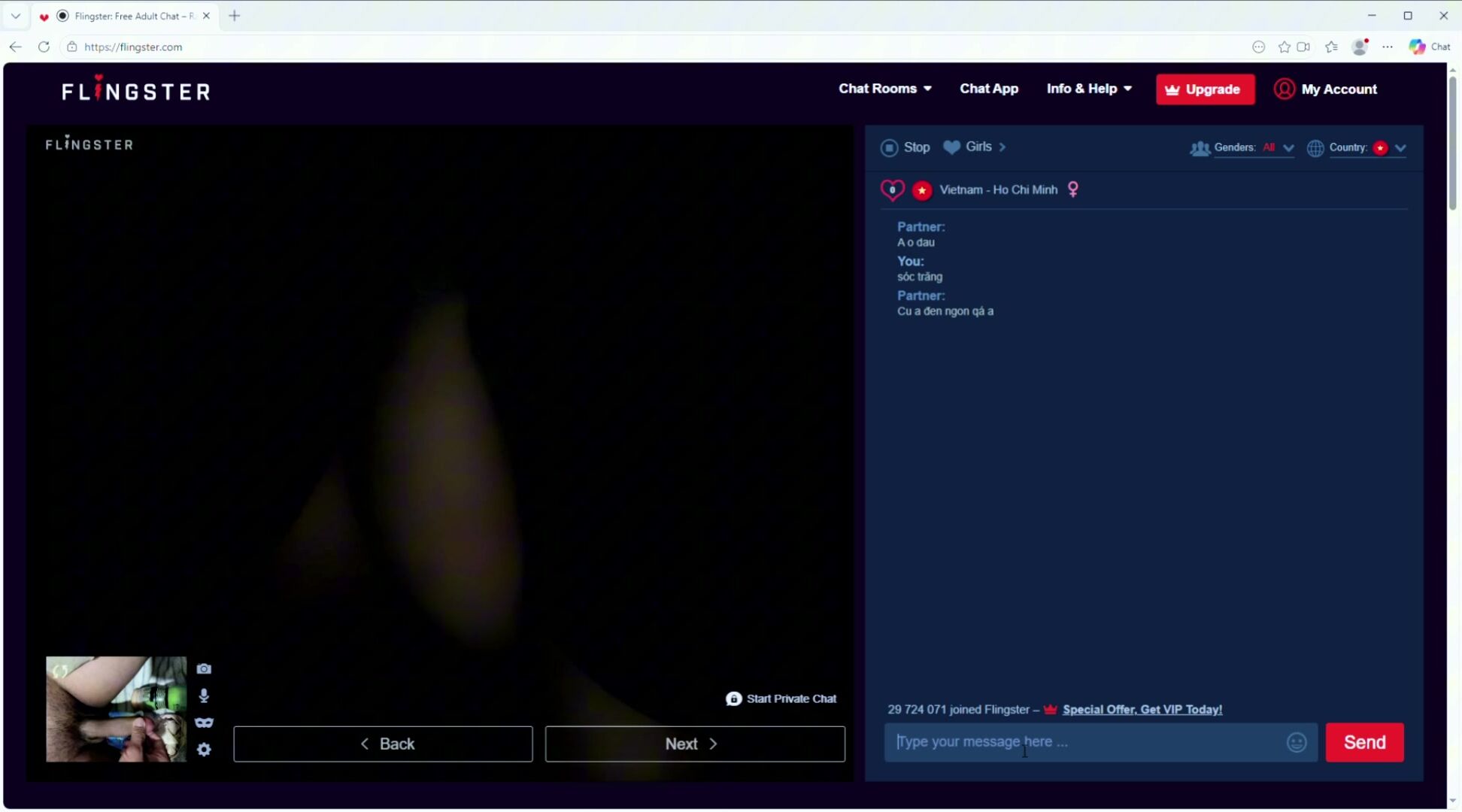Click the browser address bar URL
Screen dimensions: 1462x812
pyautogui.click(x=133, y=47)
